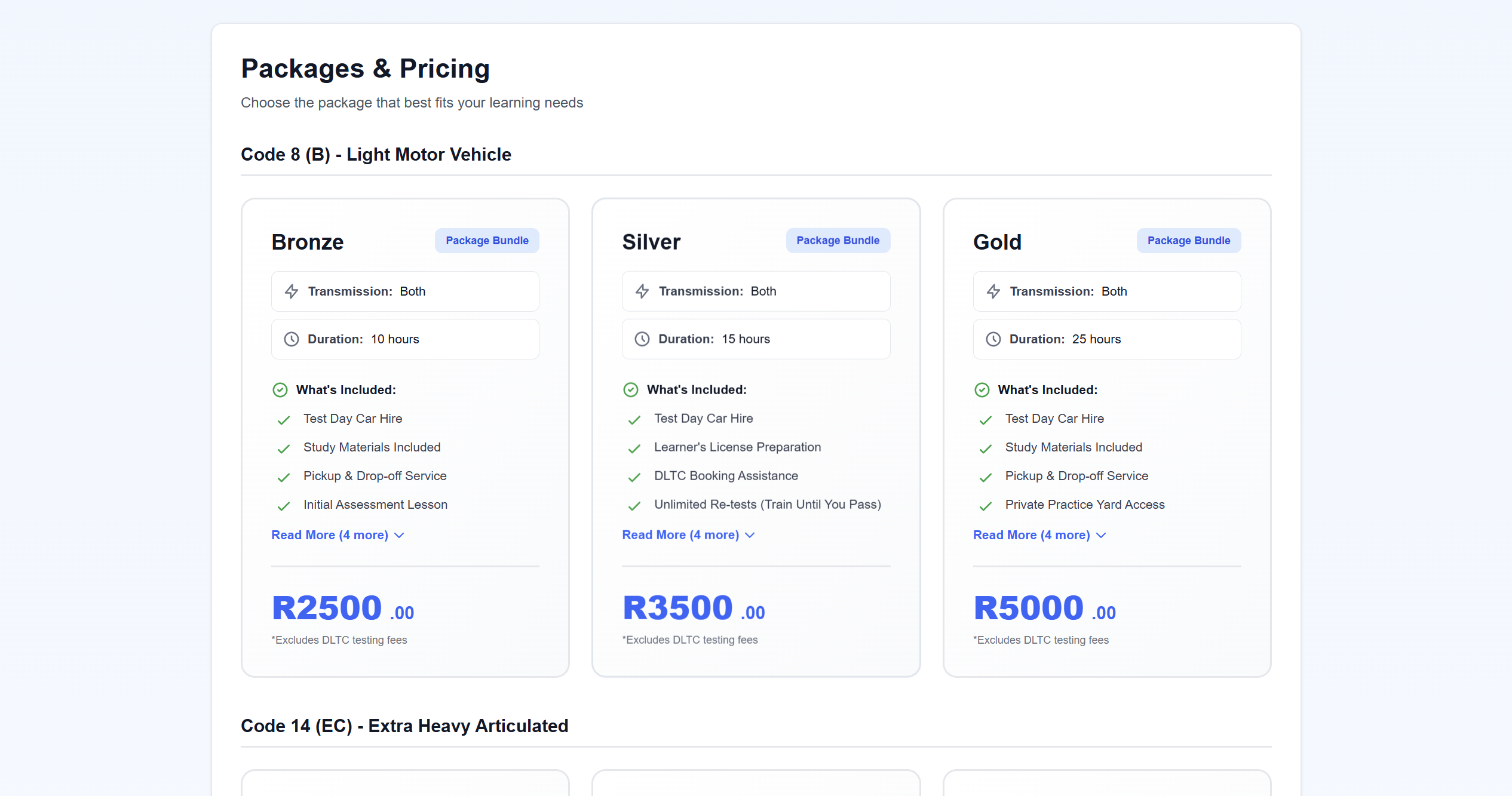Screen dimensions: 1512x796
Task: Click the Transmission Both row on Silver
Action: coord(756,291)
